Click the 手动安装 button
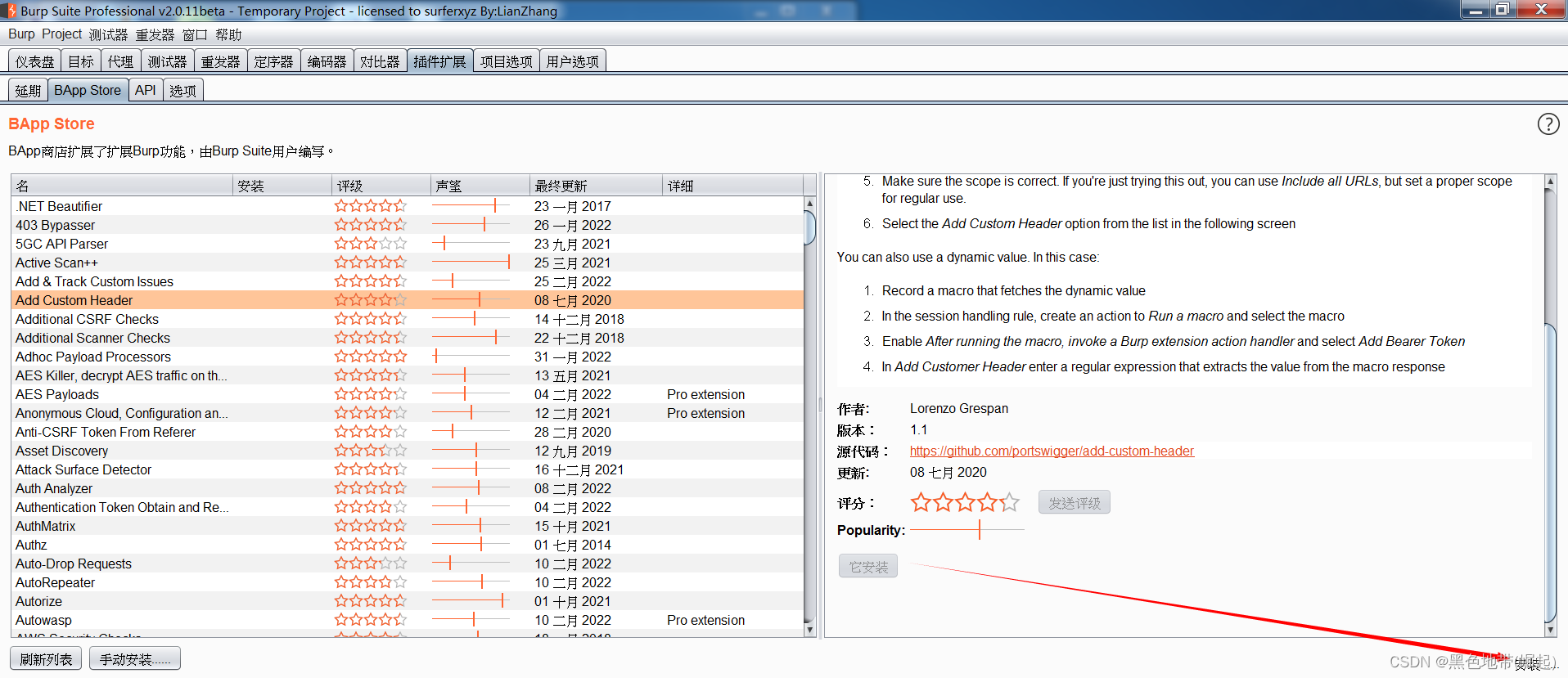The width and height of the screenshot is (1568, 678). click(135, 658)
